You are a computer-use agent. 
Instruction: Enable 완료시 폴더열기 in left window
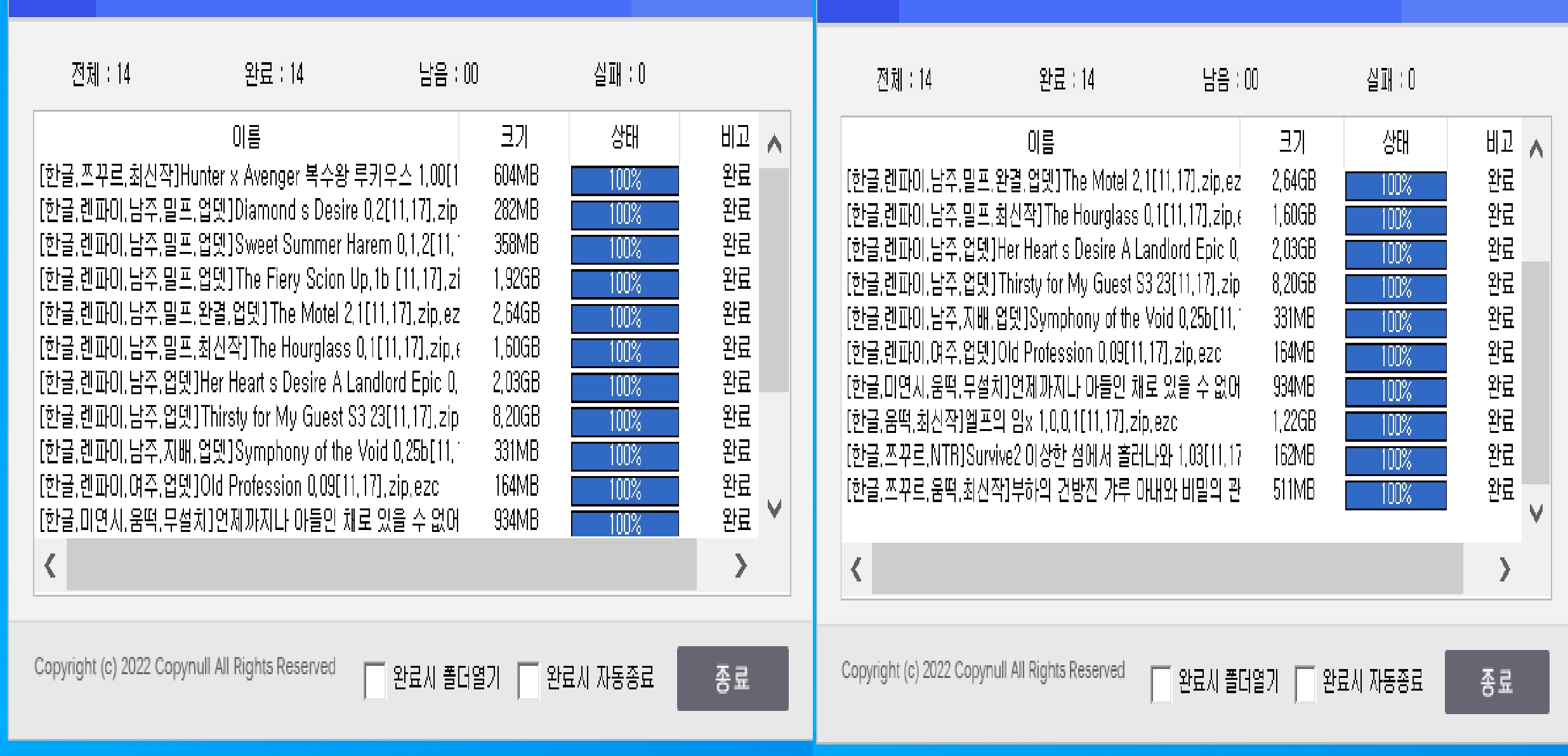[374, 680]
